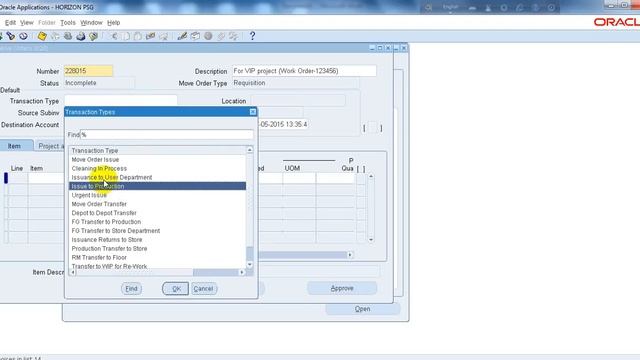Select Issuance Returns to Store entry
Viewport: 640px width, 360px height.
[158, 240]
